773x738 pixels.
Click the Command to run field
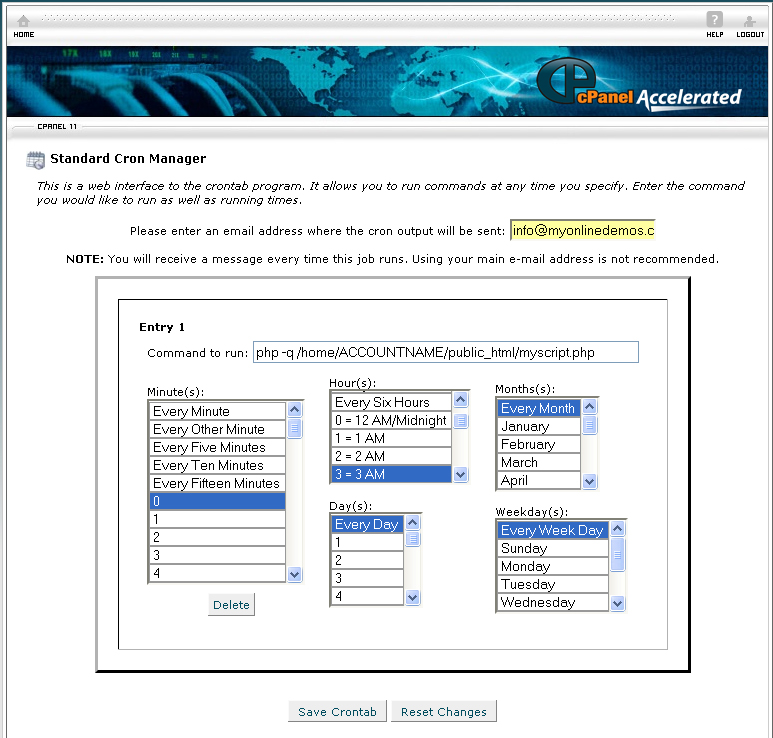446,352
